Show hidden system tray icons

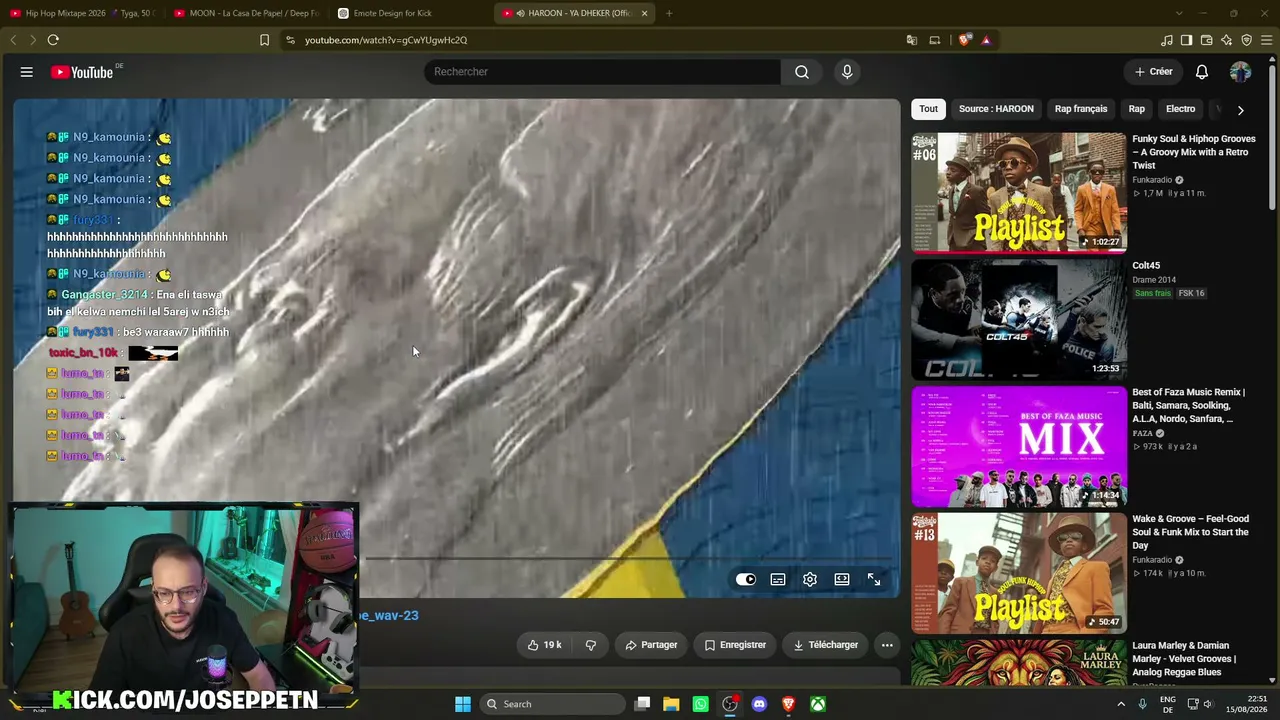(x=1120, y=704)
